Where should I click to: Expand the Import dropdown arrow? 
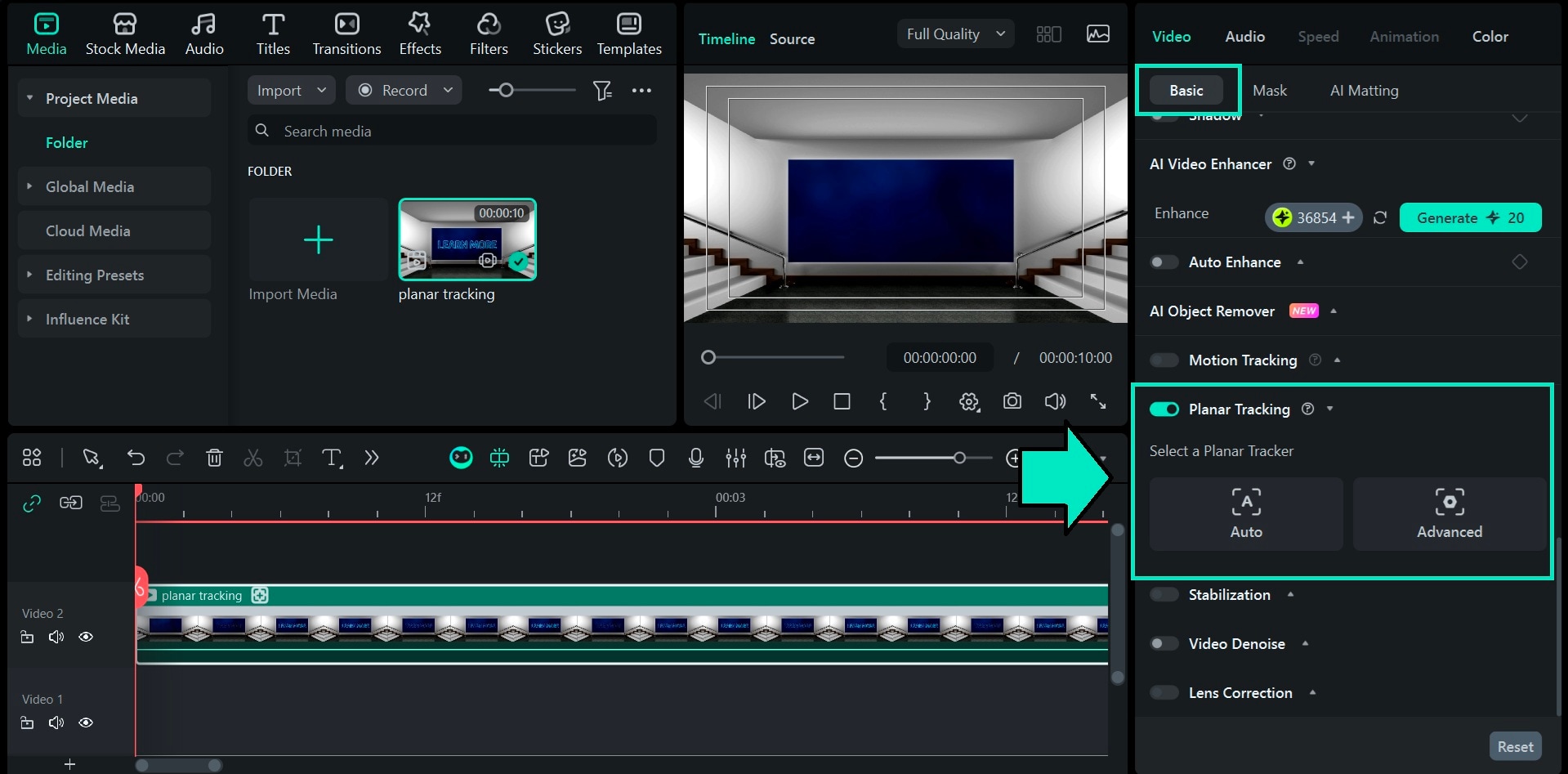click(x=322, y=90)
